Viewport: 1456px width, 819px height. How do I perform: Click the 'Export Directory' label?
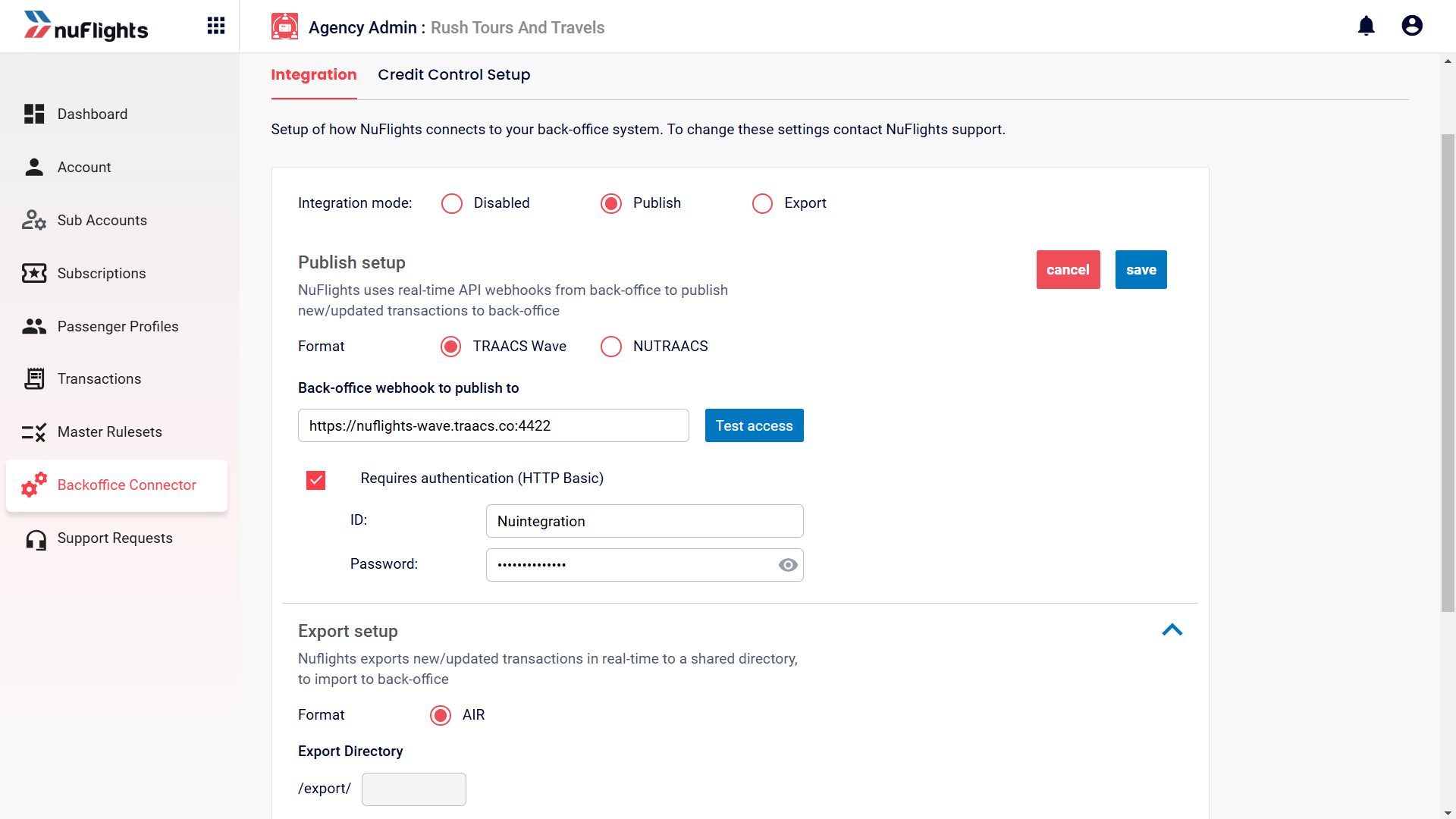[350, 751]
